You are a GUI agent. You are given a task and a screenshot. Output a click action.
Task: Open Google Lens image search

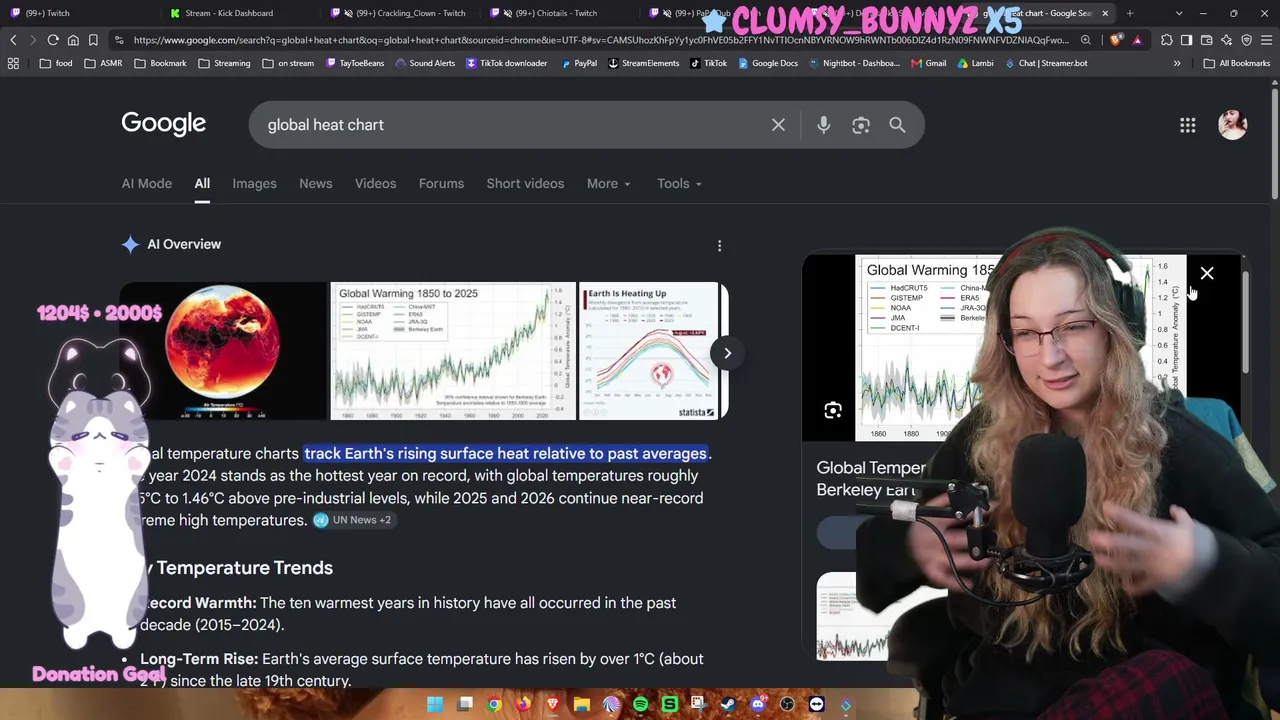click(x=861, y=125)
